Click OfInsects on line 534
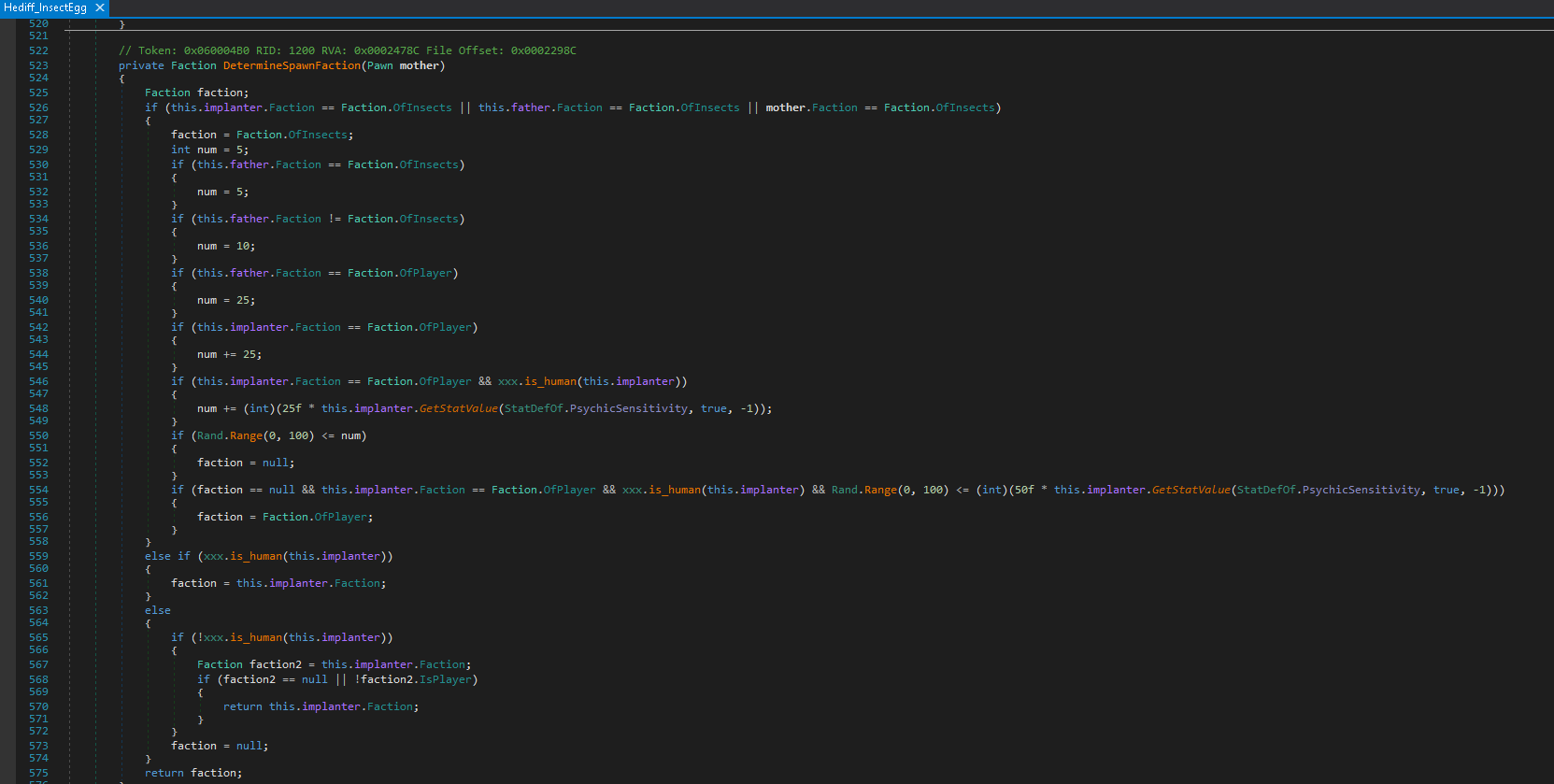The height and width of the screenshot is (784, 1554). click(429, 219)
